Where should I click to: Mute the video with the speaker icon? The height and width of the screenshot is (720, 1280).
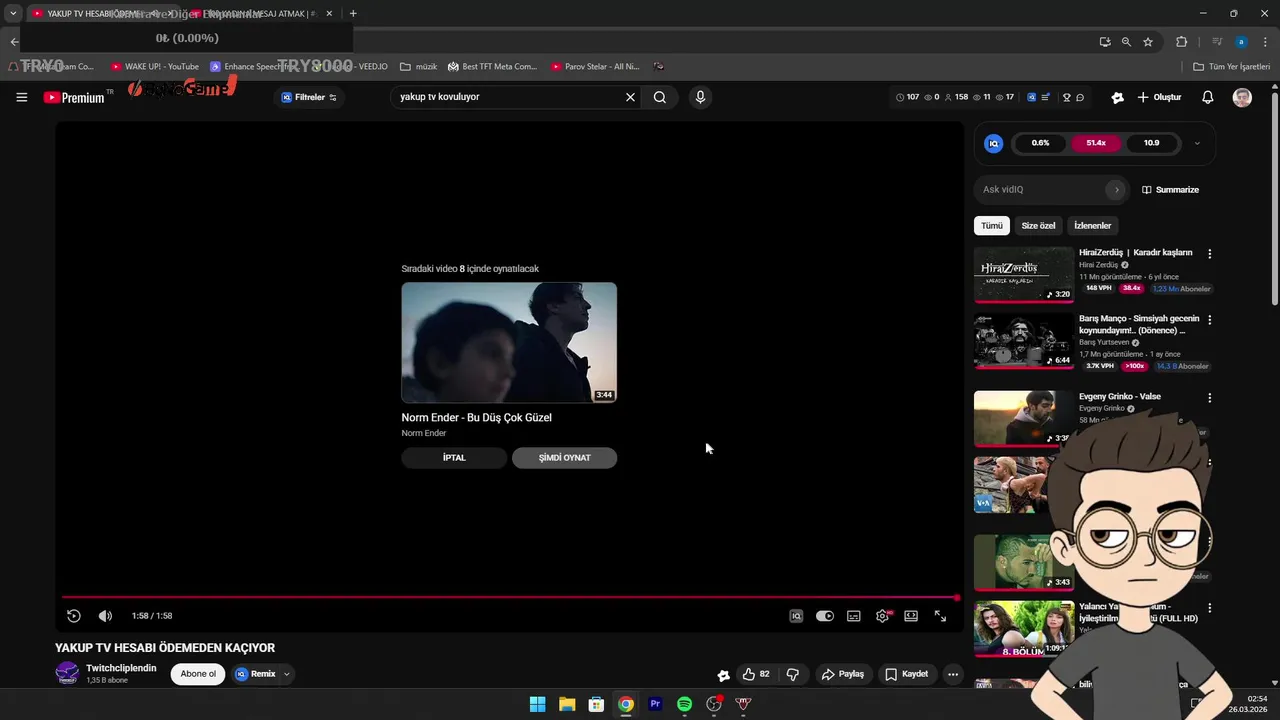pyautogui.click(x=105, y=616)
